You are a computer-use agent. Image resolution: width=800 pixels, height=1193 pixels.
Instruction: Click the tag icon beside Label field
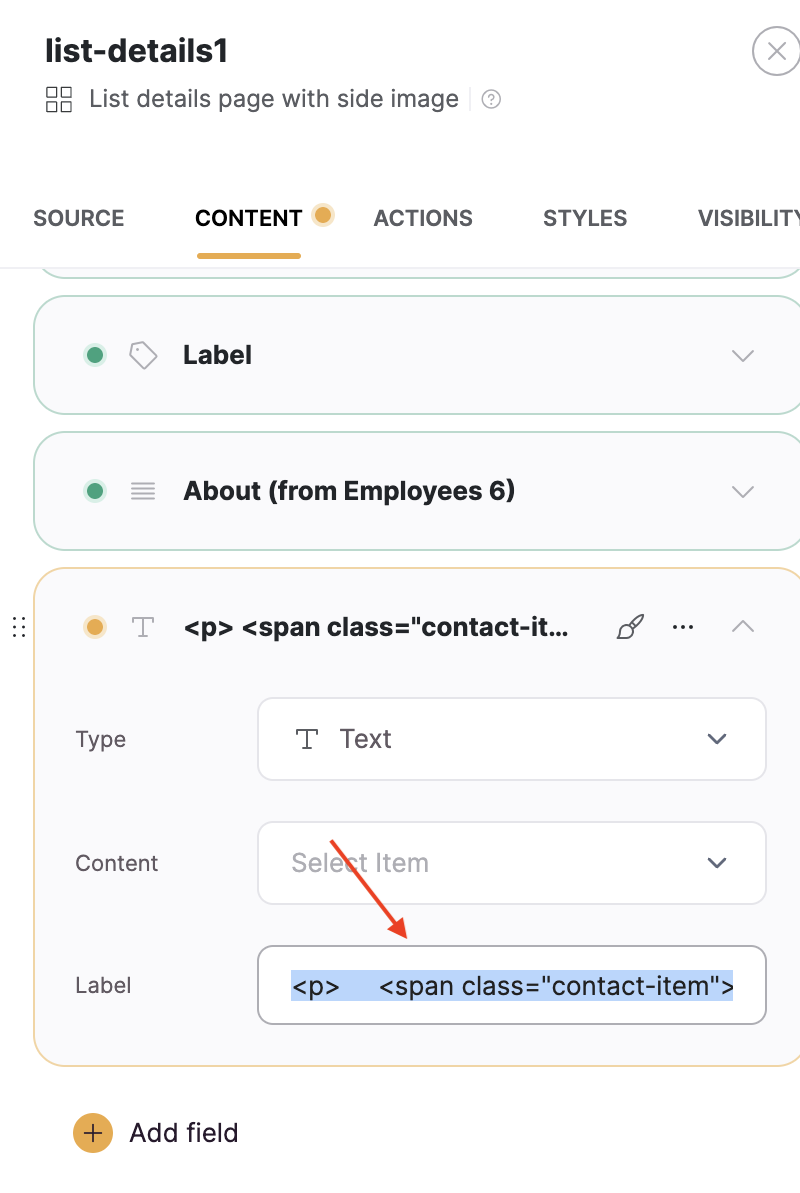[x=143, y=355]
